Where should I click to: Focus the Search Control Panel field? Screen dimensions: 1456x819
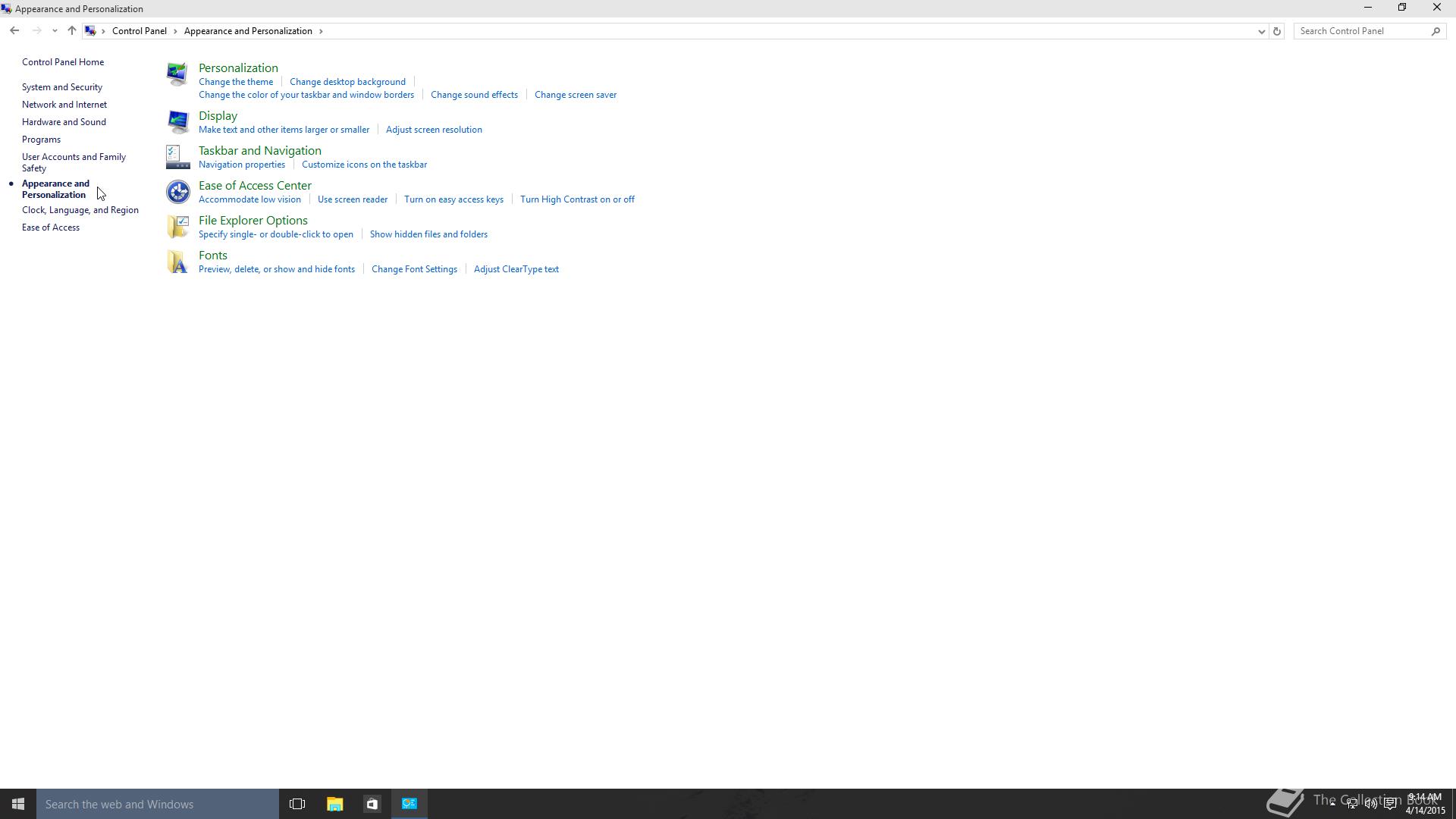pos(1362,31)
